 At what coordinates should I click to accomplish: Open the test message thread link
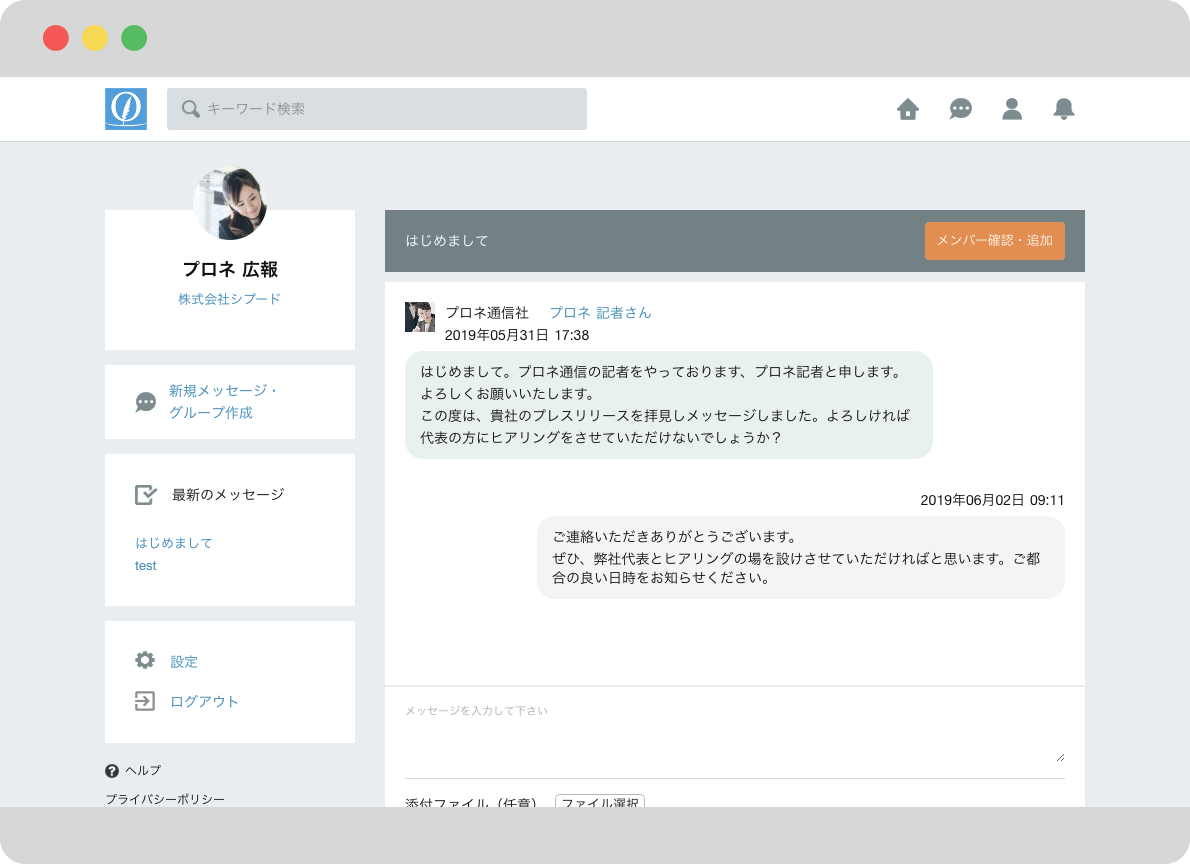pyautogui.click(x=146, y=566)
